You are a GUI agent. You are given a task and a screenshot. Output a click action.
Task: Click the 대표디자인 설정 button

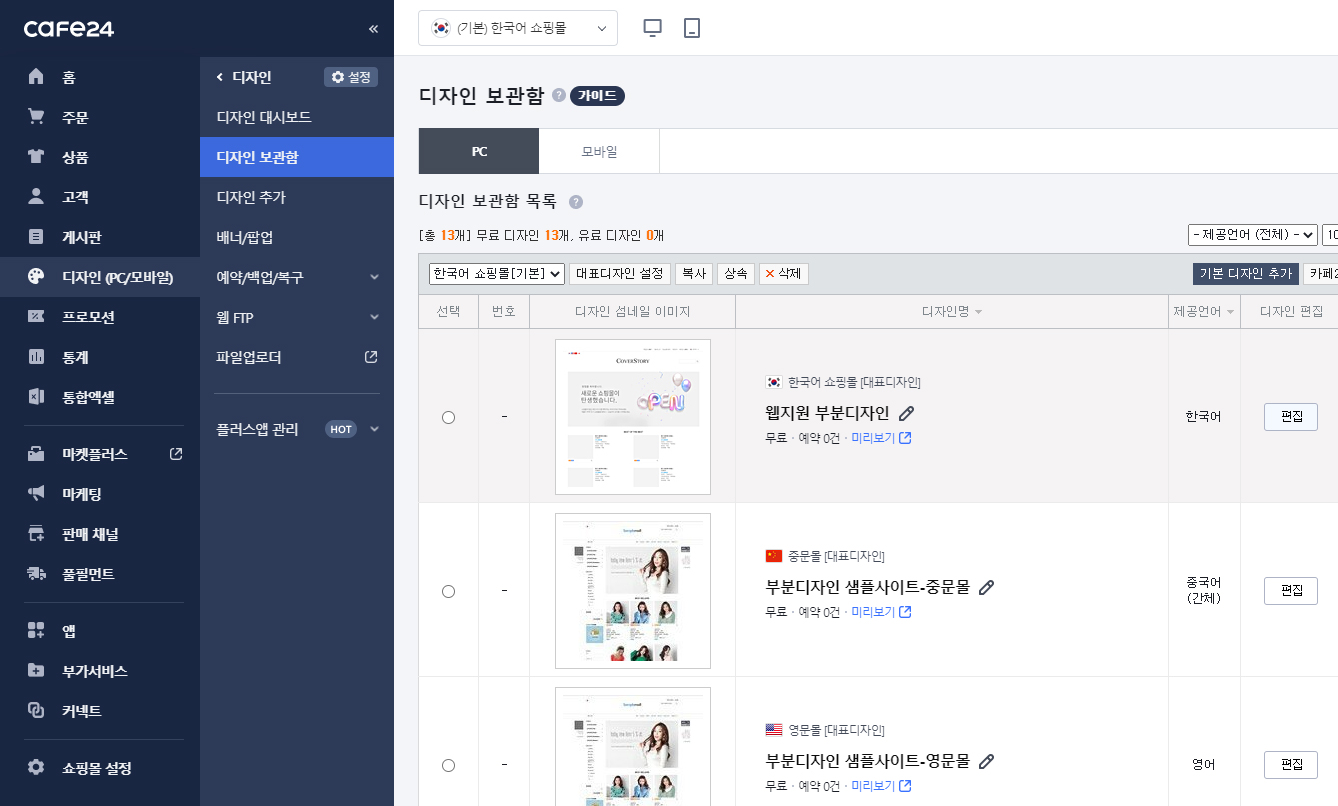[620, 274]
